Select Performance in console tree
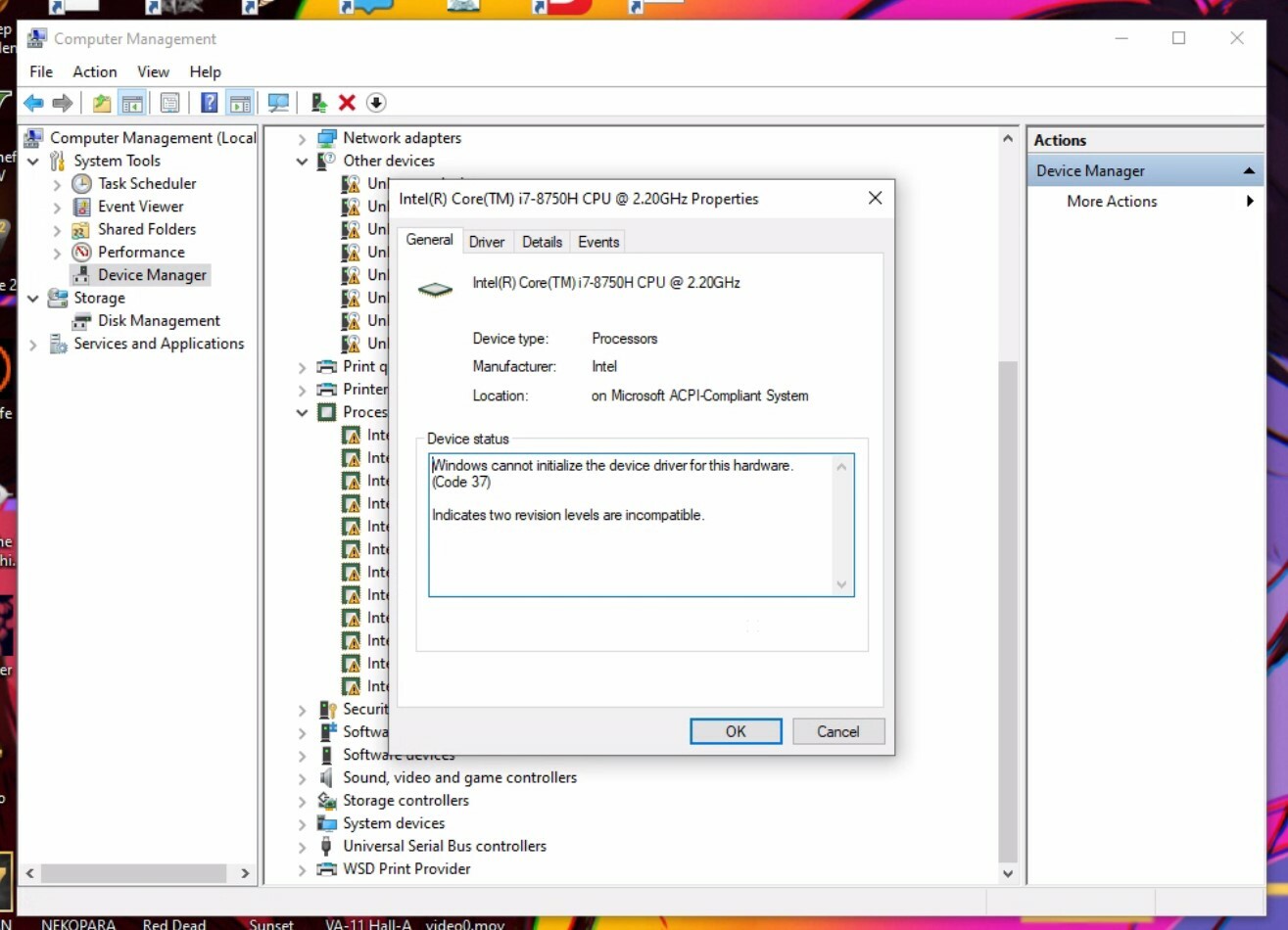 pos(141,252)
